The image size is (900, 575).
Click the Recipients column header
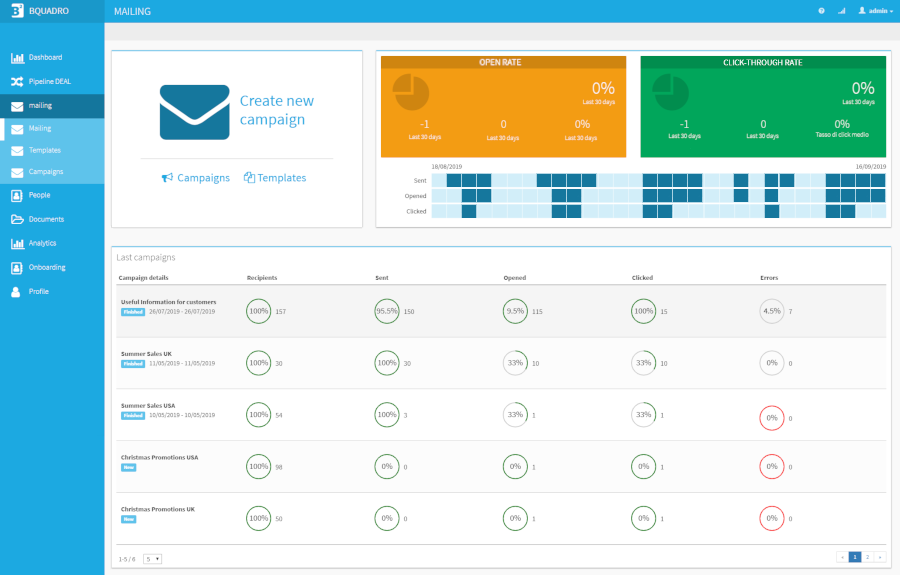click(x=262, y=278)
